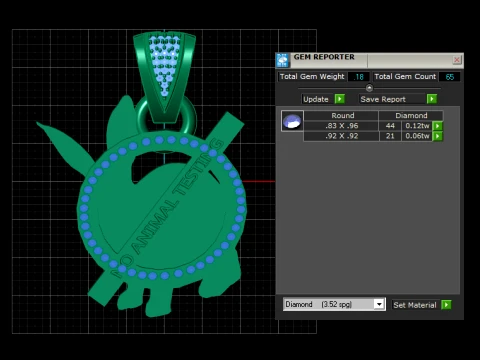Click the Gem Reporter cloud icon

click(x=283, y=60)
